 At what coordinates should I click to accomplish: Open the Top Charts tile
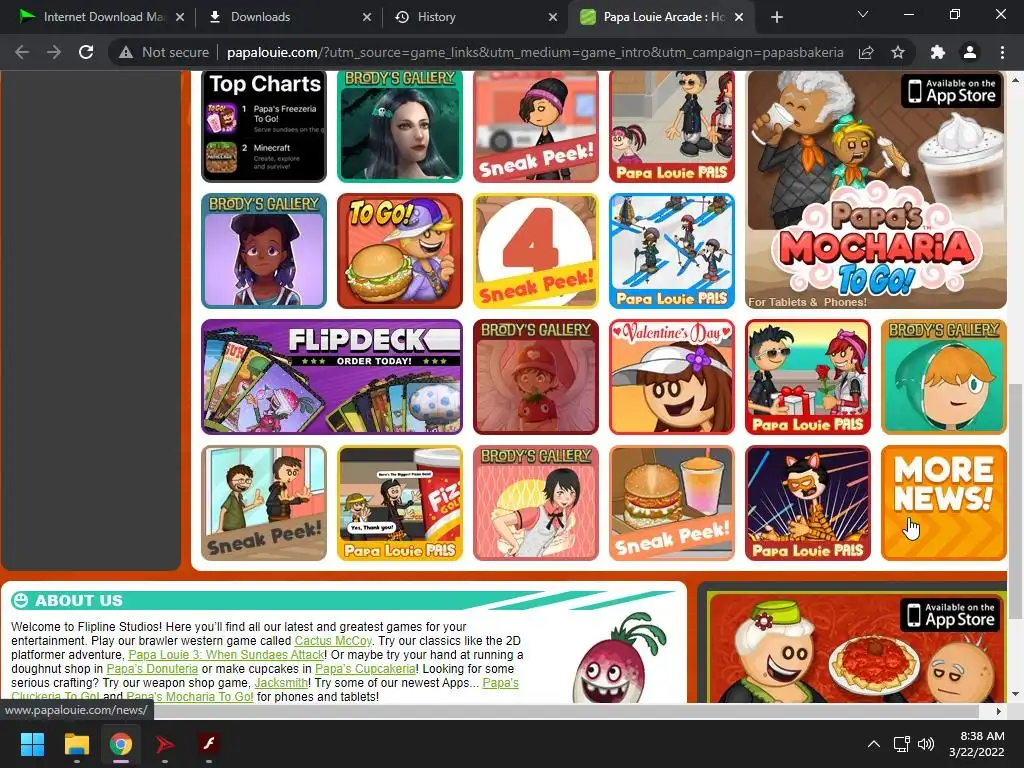[x=264, y=126]
